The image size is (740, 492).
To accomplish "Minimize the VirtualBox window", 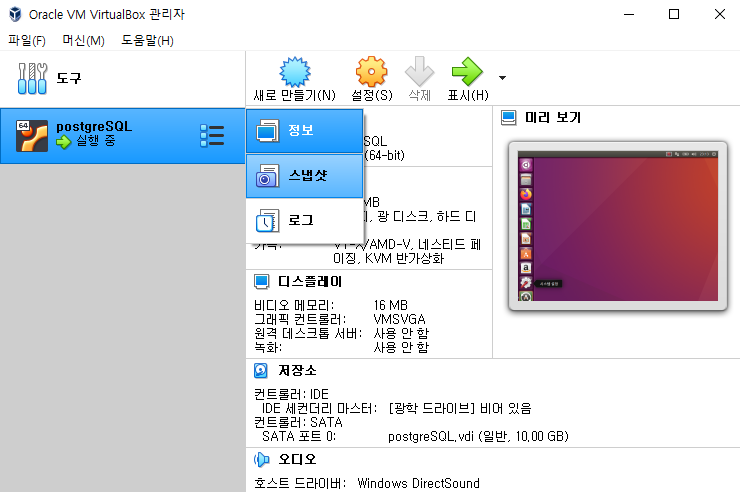I will (x=629, y=14).
